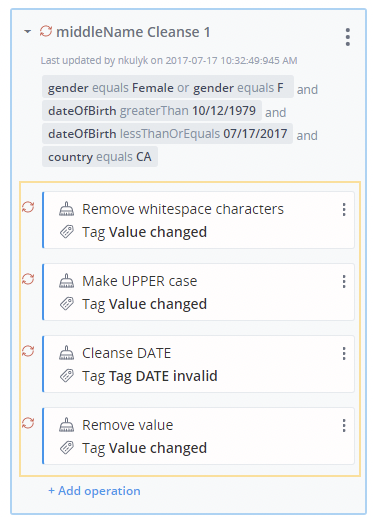Click Remove value operation label
Viewport: 373px width, 517px height.
click(128, 425)
